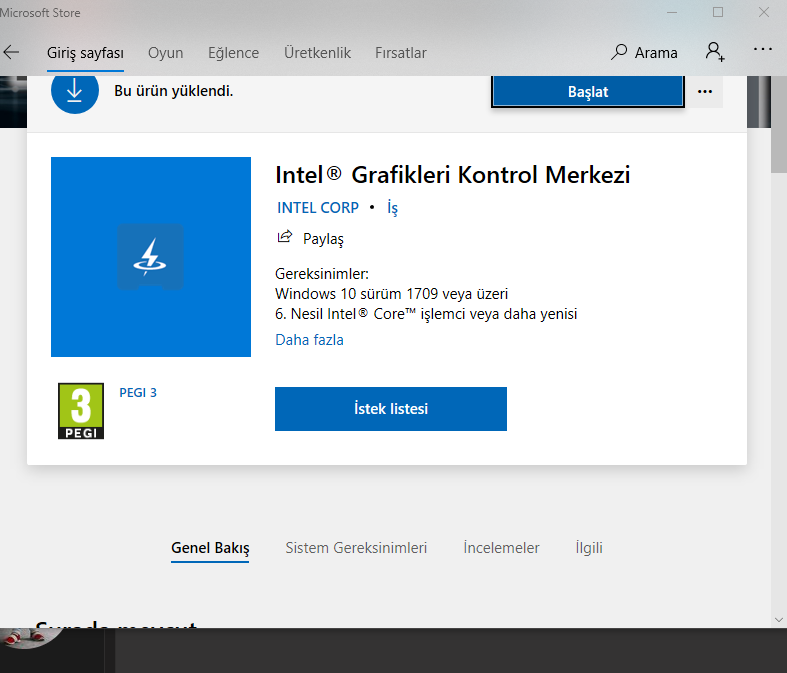The image size is (787, 673).
Task: Close the Microsoft Store window
Action: [763, 12]
